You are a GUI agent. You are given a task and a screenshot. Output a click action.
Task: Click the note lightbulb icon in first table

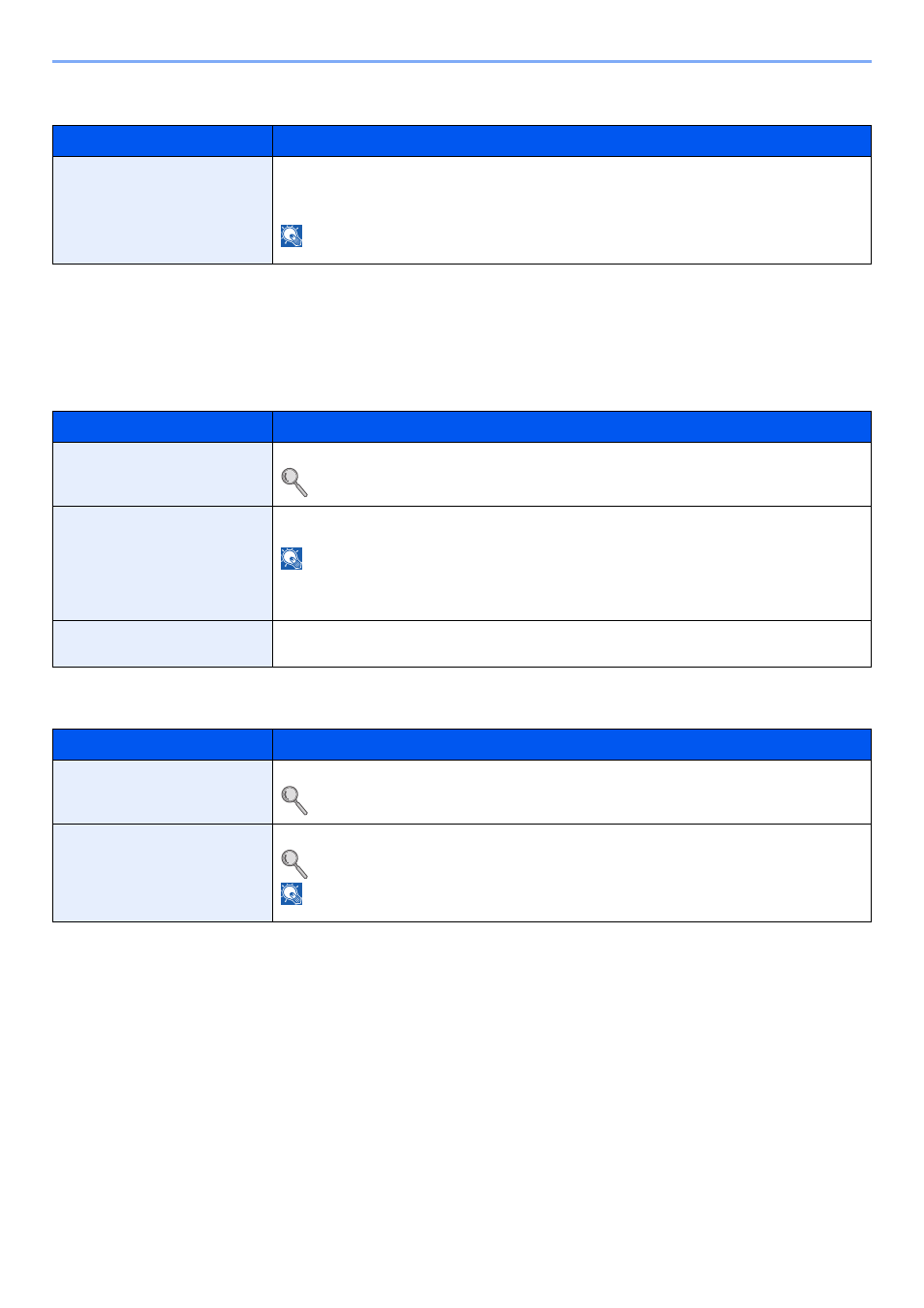(x=292, y=236)
